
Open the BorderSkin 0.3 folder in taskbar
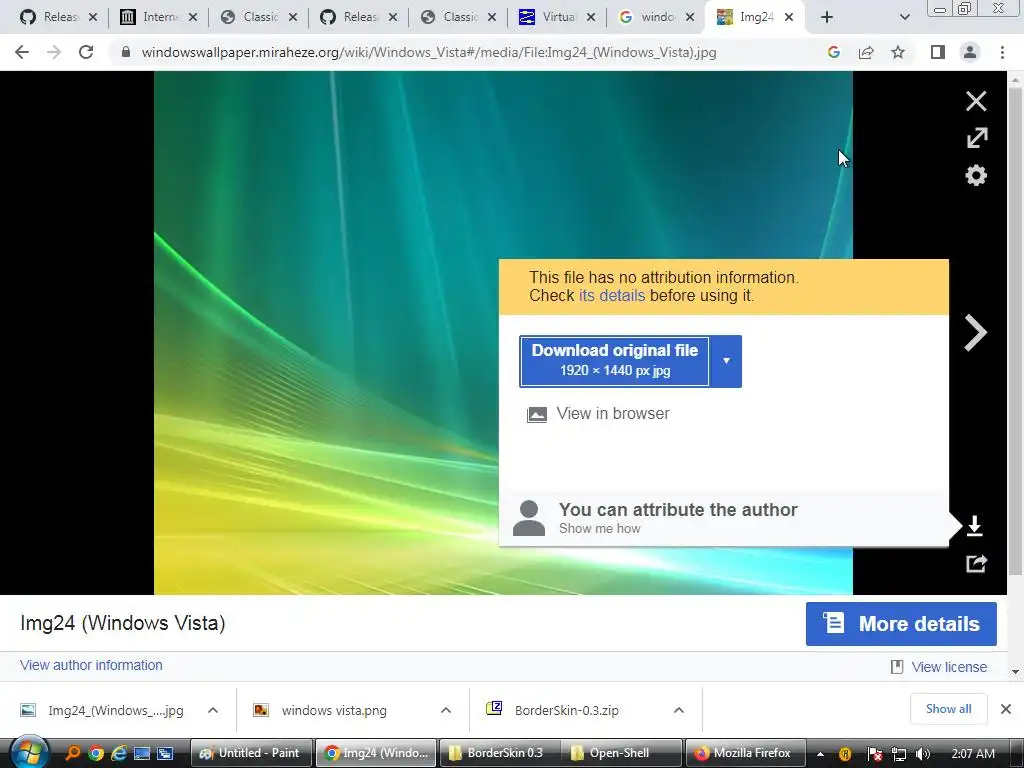(498, 753)
